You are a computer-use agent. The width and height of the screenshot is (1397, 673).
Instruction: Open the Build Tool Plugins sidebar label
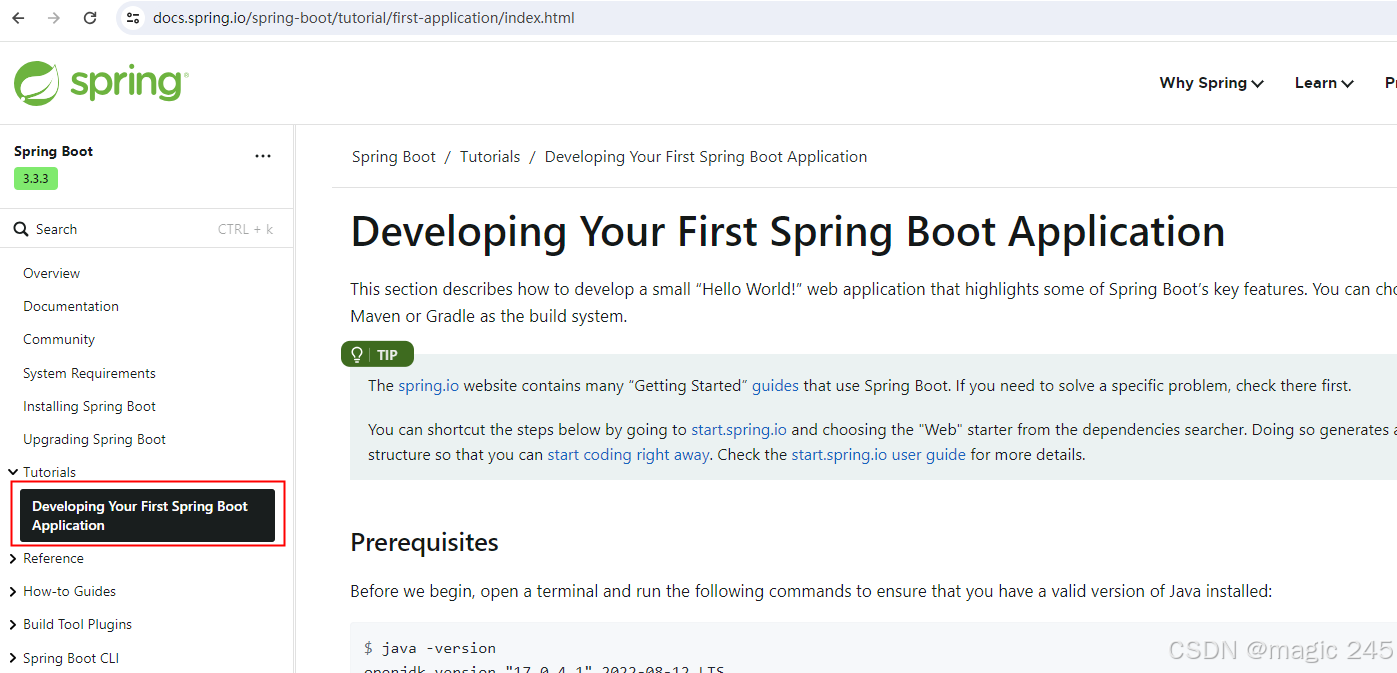pos(78,624)
